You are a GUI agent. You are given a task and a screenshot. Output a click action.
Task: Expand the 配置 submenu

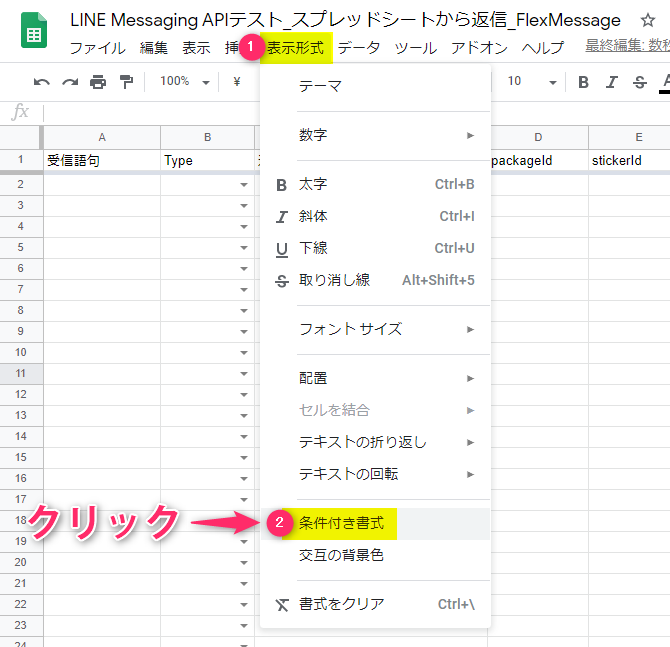375,379
